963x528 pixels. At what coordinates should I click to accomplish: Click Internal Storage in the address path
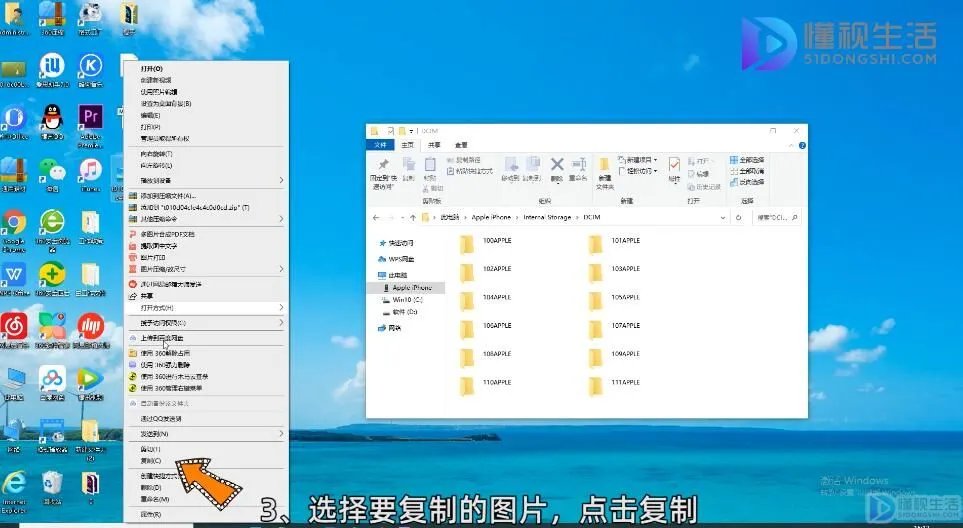click(x=547, y=217)
